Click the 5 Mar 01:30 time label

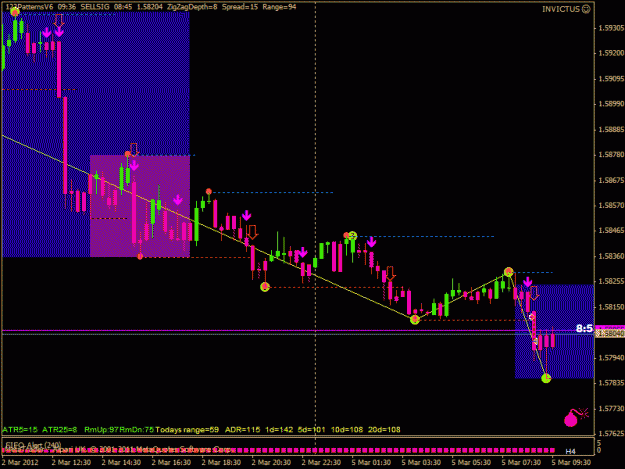click(371, 462)
